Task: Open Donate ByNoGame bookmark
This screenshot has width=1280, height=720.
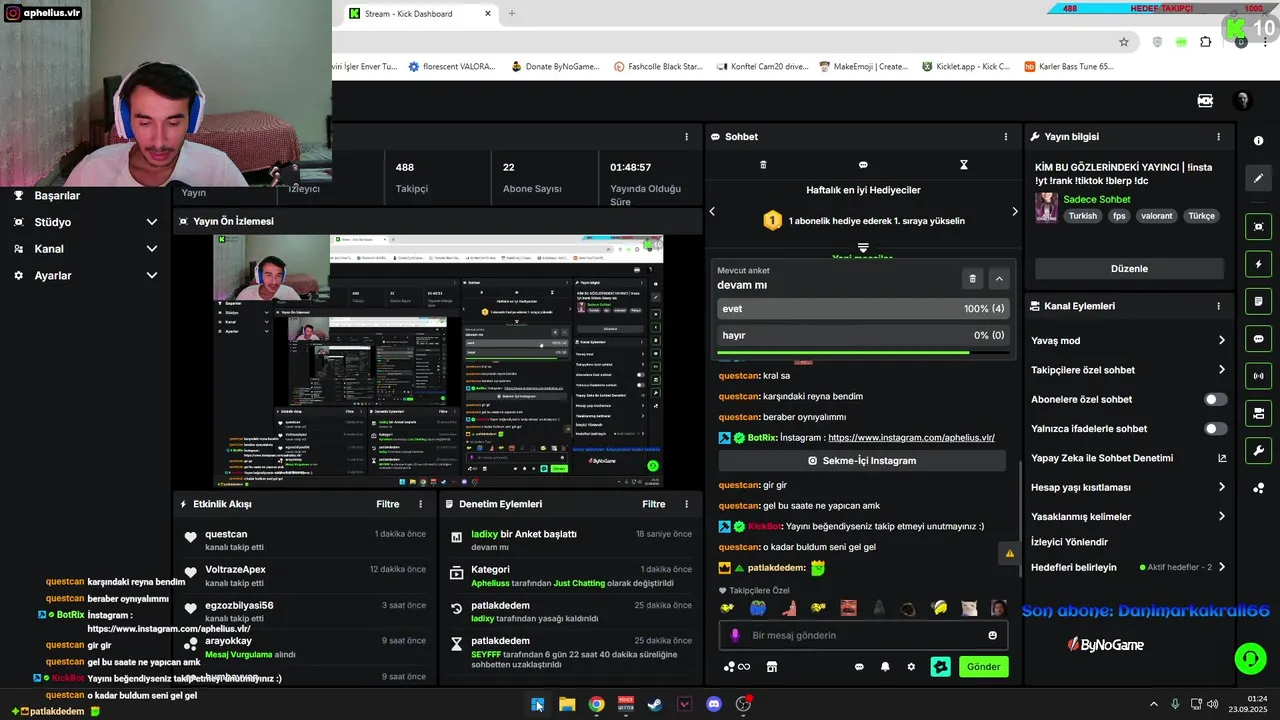Action: click(555, 66)
